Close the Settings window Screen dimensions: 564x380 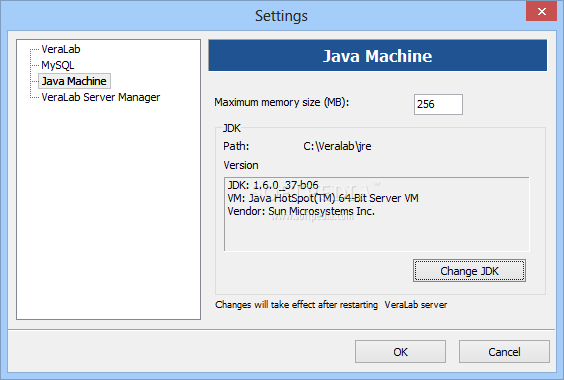pos(541,11)
